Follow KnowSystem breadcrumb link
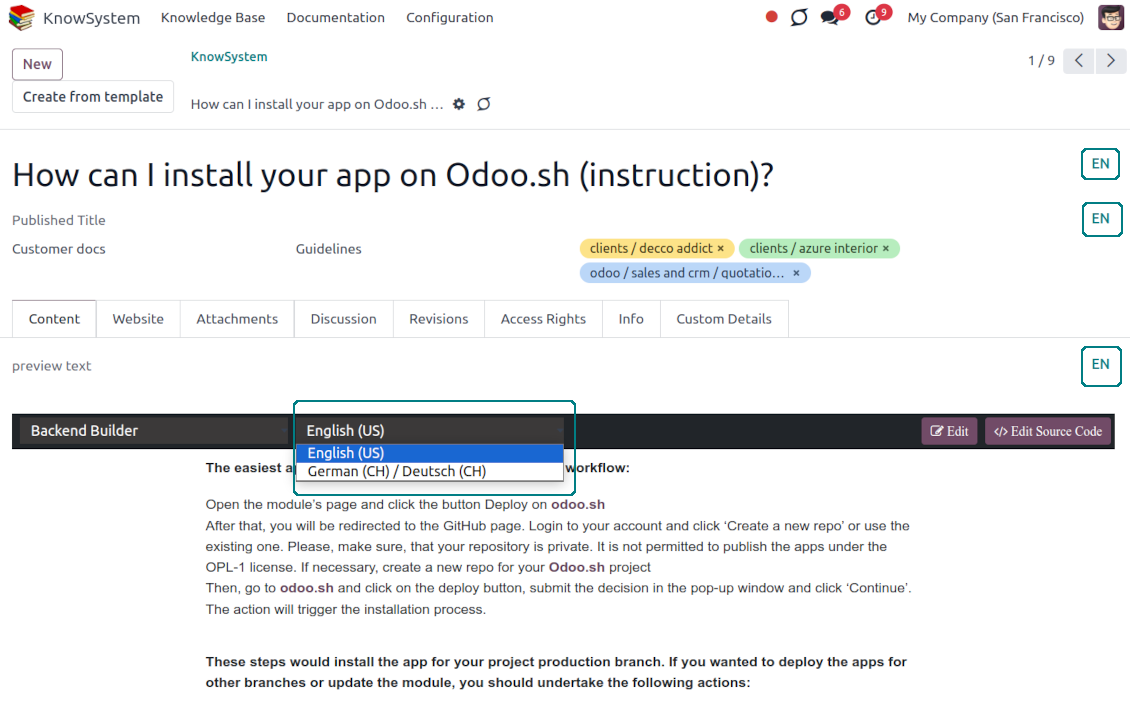Image resolution: width=1130 pixels, height=707 pixels. click(x=229, y=56)
